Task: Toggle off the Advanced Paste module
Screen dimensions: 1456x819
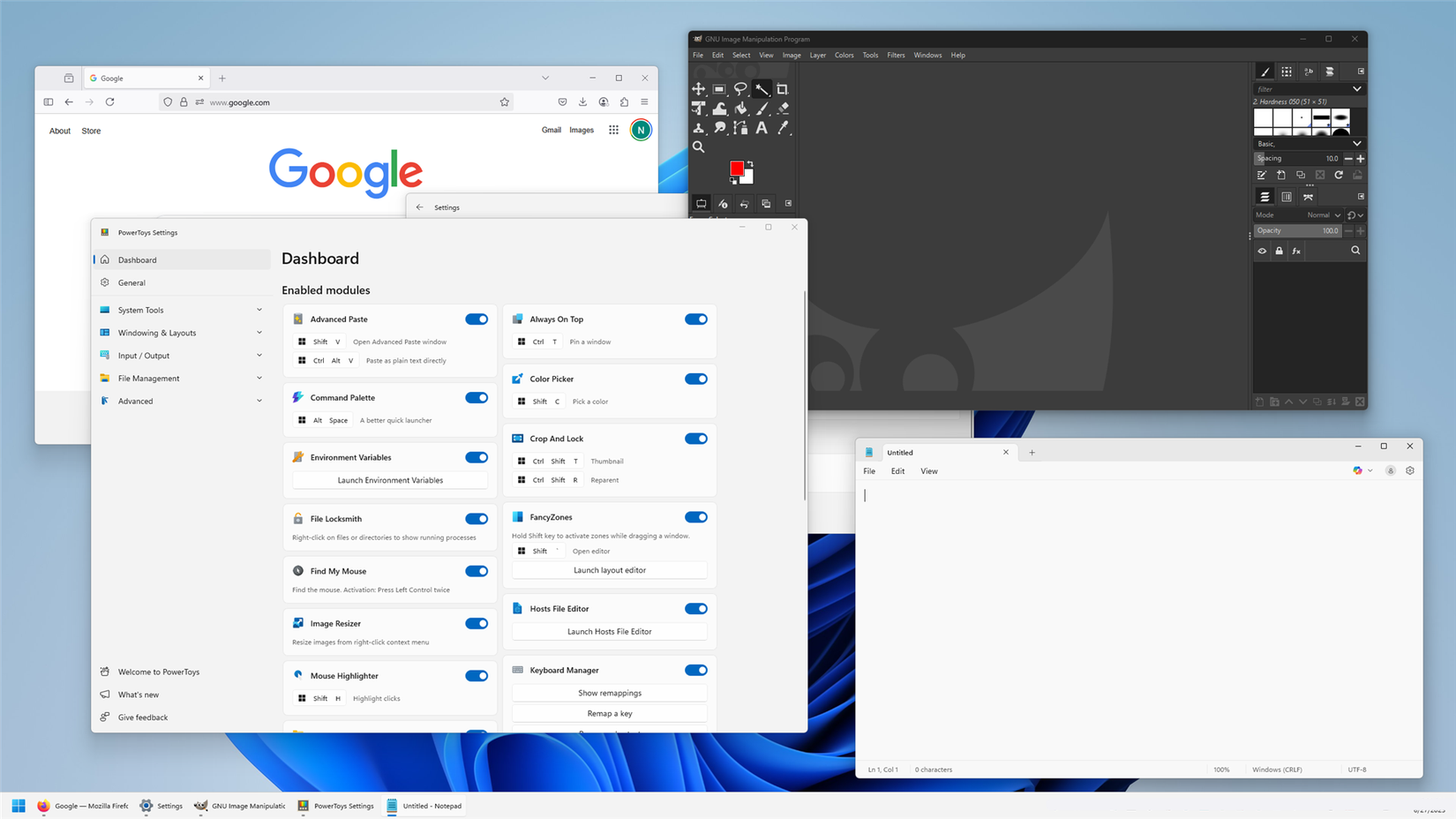Action: pyautogui.click(x=477, y=319)
